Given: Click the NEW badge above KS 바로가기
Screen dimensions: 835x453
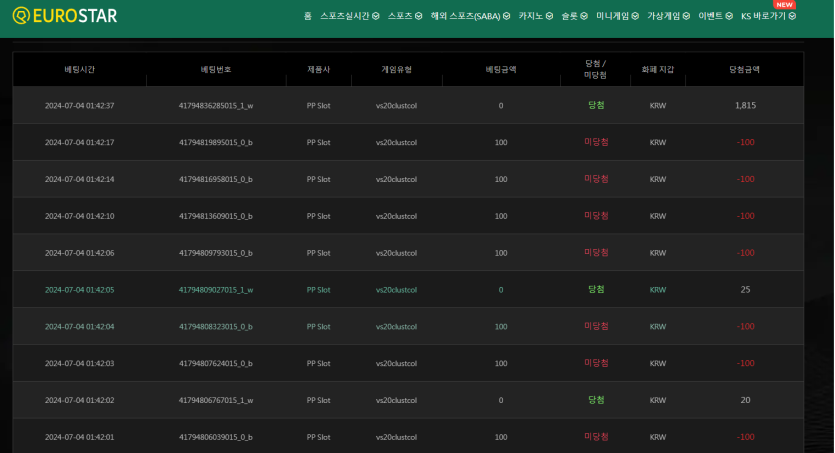Looking at the screenshot, I should tap(784, 4).
